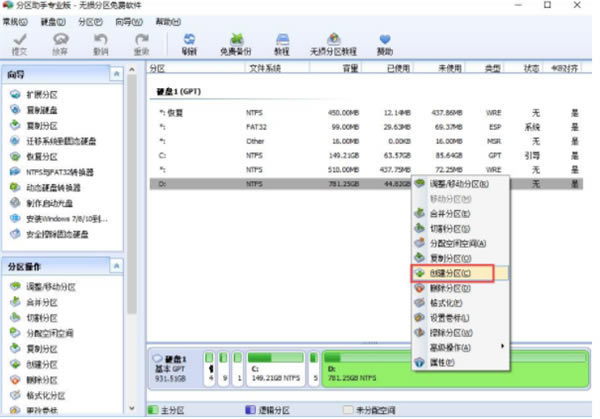Viewport: 600px width, 419px height.
Task: Select 切割分区(S) in the context menu
Action: coord(460,228)
